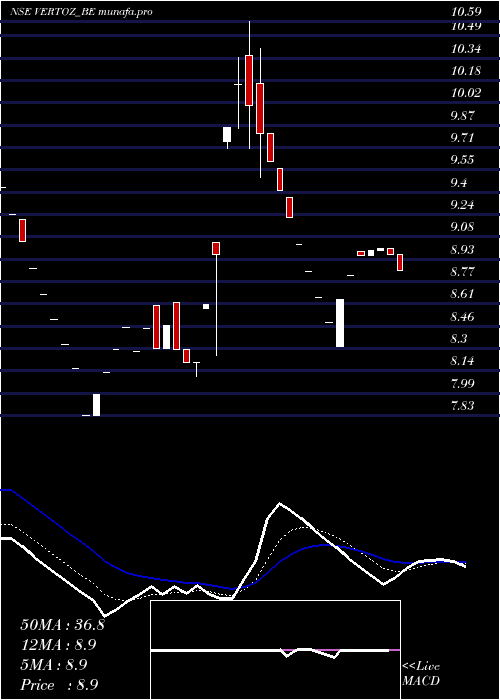Click the tallest red candlestick at the peak
Viewport: 500px width, 700px height.
click(x=249, y=80)
